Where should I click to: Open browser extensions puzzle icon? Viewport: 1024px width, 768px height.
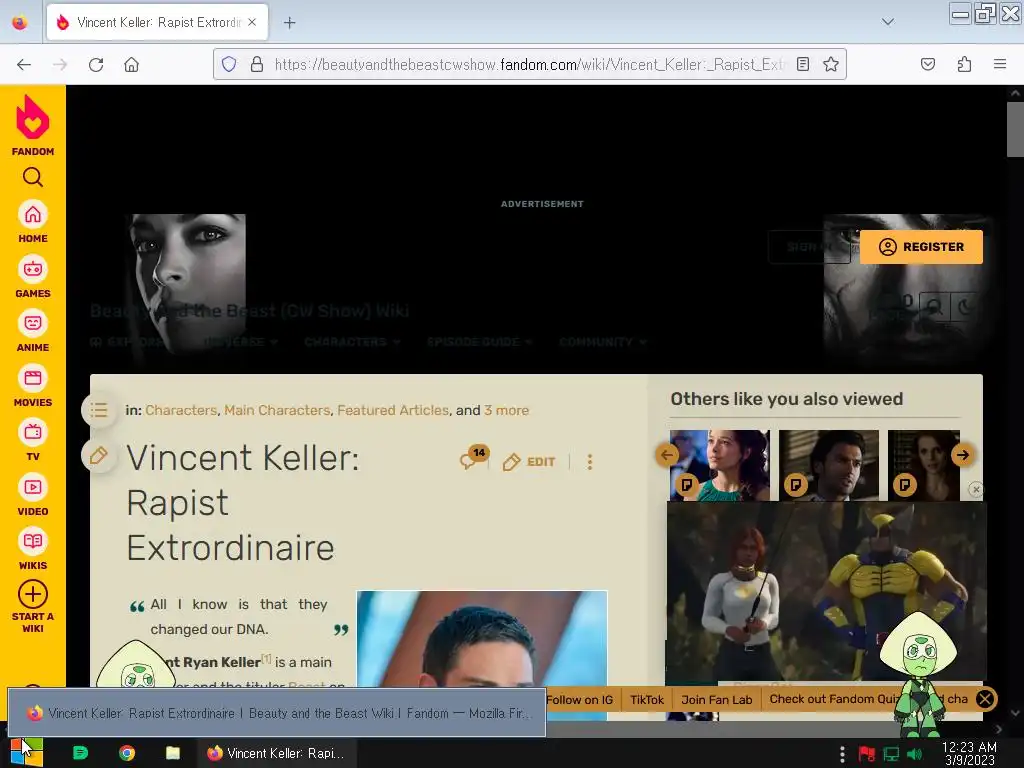964,64
